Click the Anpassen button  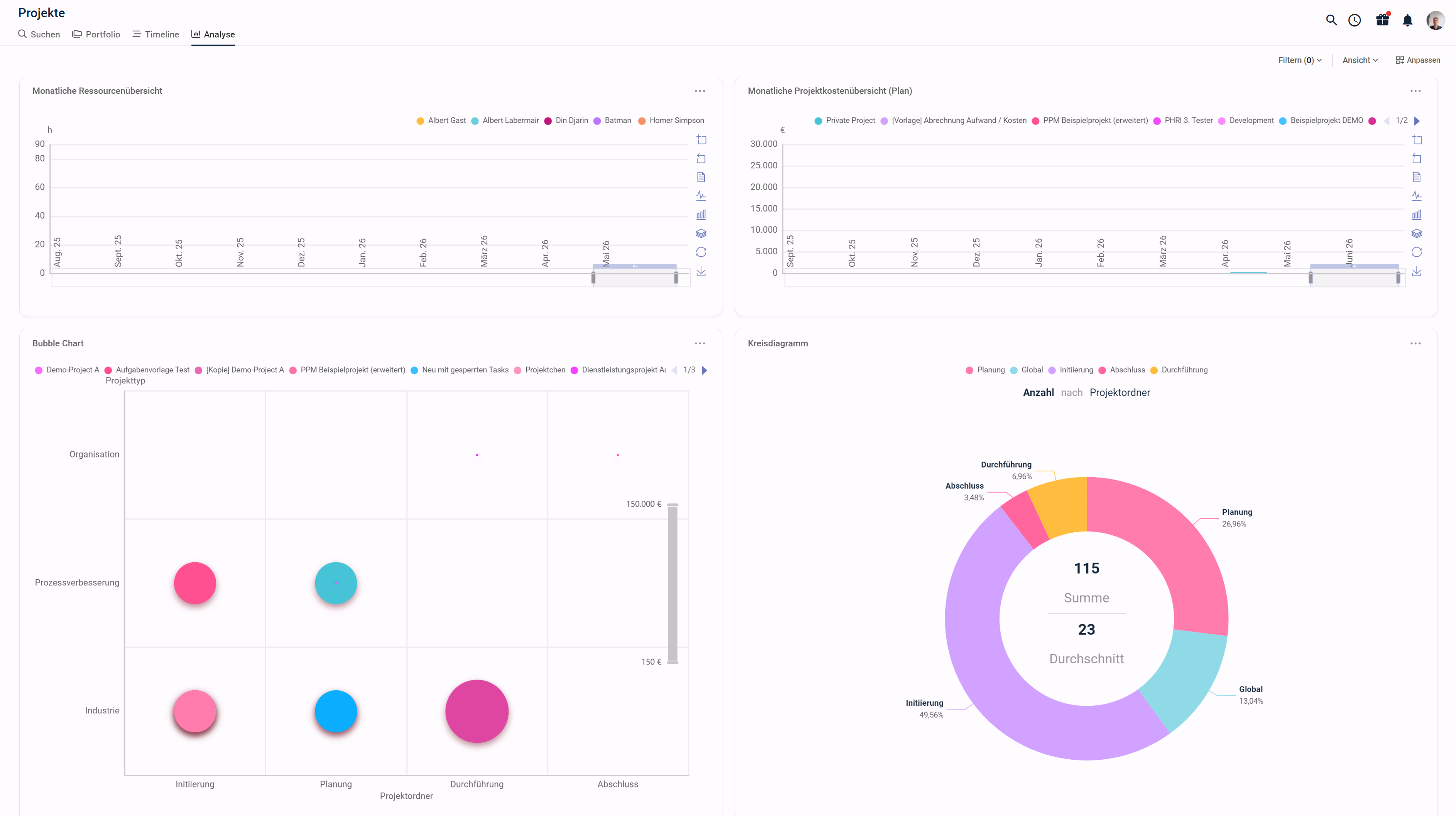click(1418, 61)
